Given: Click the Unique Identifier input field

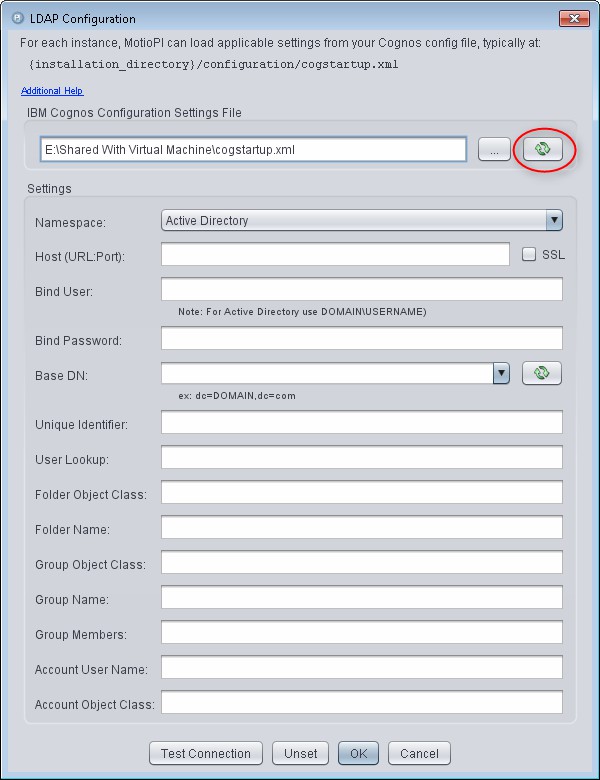Looking at the screenshot, I should [362, 422].
